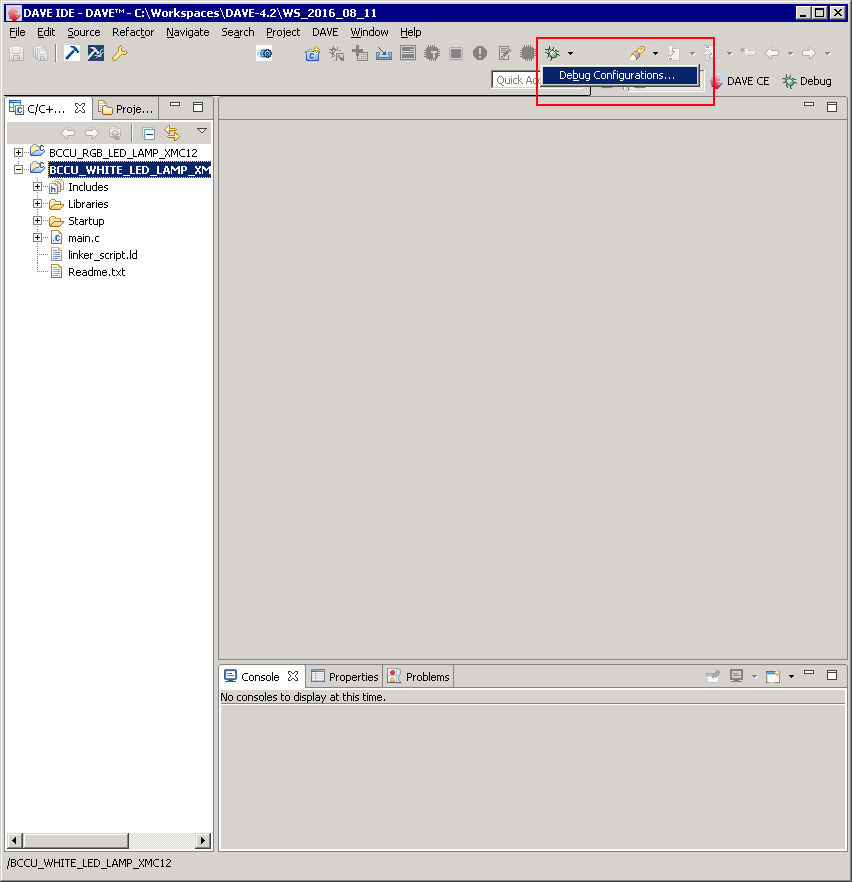852x882 pixels.
Task: Click Collapse All in the project explorer
Action: pyautogui.click(x=148, y=133)
